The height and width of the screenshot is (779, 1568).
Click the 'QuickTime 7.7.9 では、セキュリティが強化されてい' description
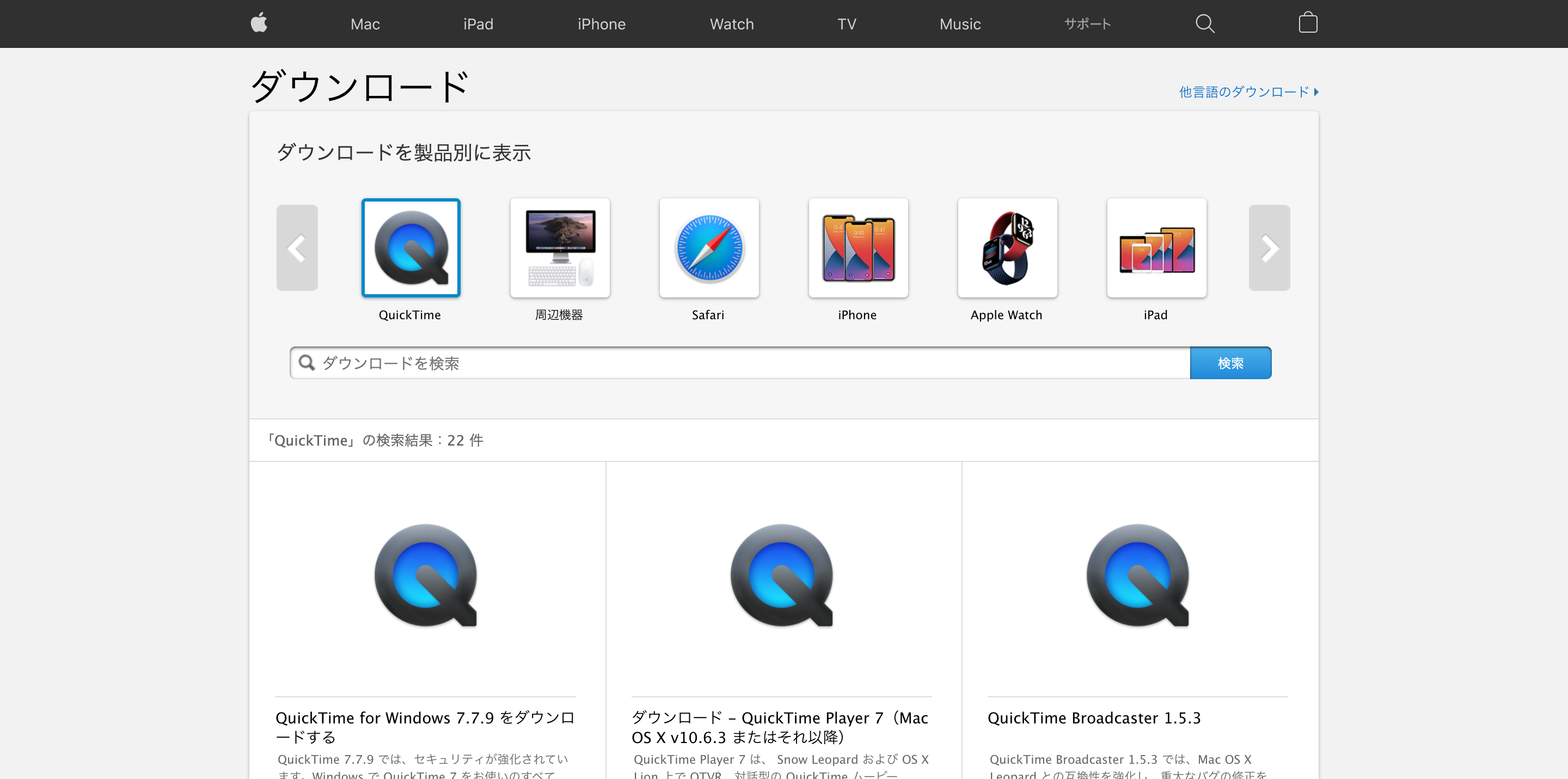pyautogui.click(x=422, y=759)
